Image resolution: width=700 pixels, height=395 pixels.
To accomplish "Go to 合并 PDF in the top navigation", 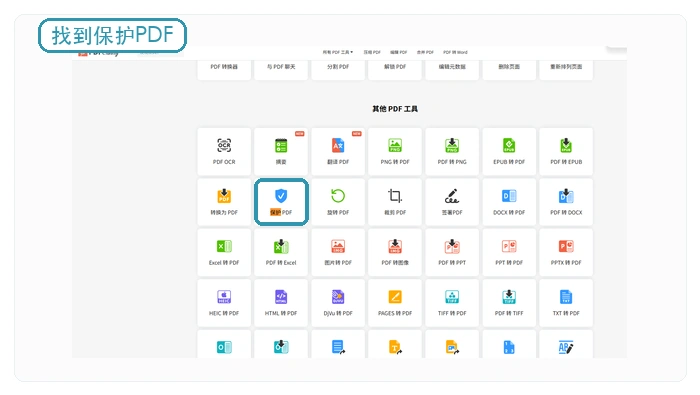I will 425,52.
